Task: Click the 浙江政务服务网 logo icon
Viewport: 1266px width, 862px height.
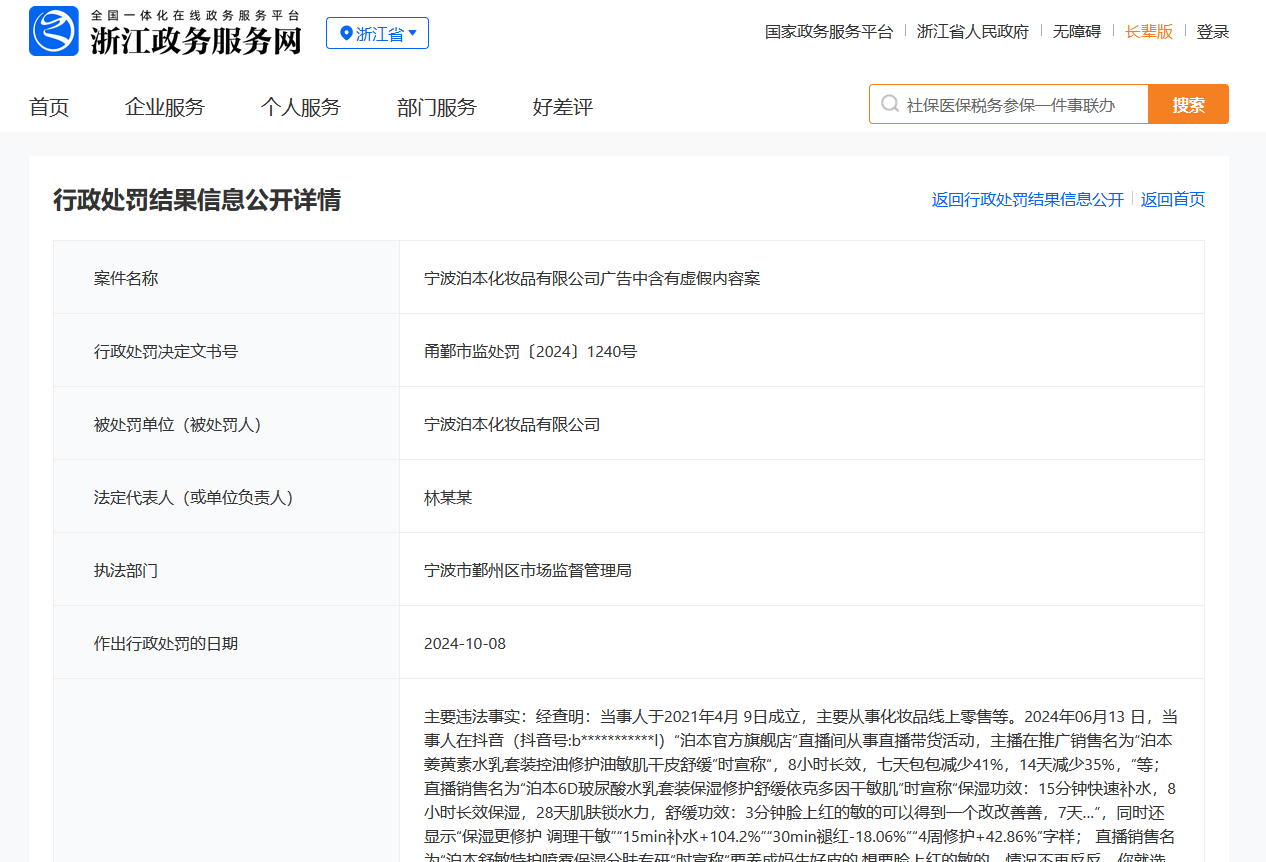Action: coord(54,32)
